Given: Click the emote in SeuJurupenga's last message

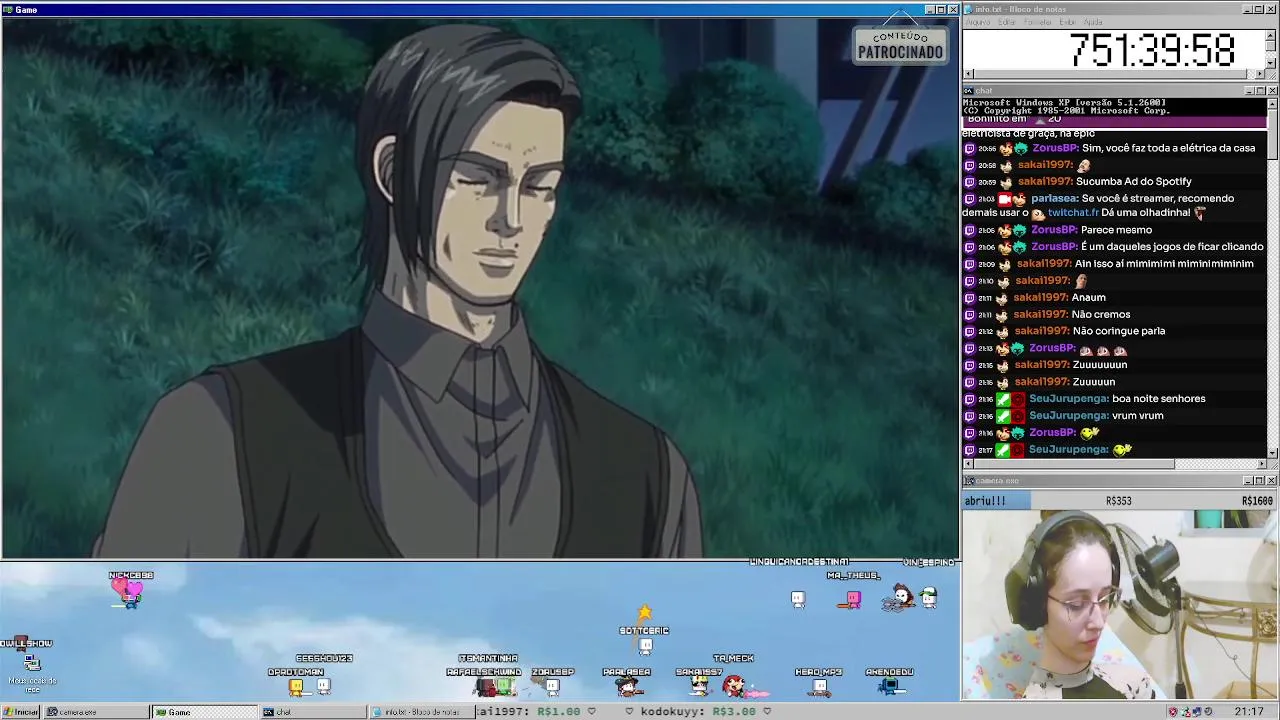Looking at the screenshot, I should click(1122, 450).
